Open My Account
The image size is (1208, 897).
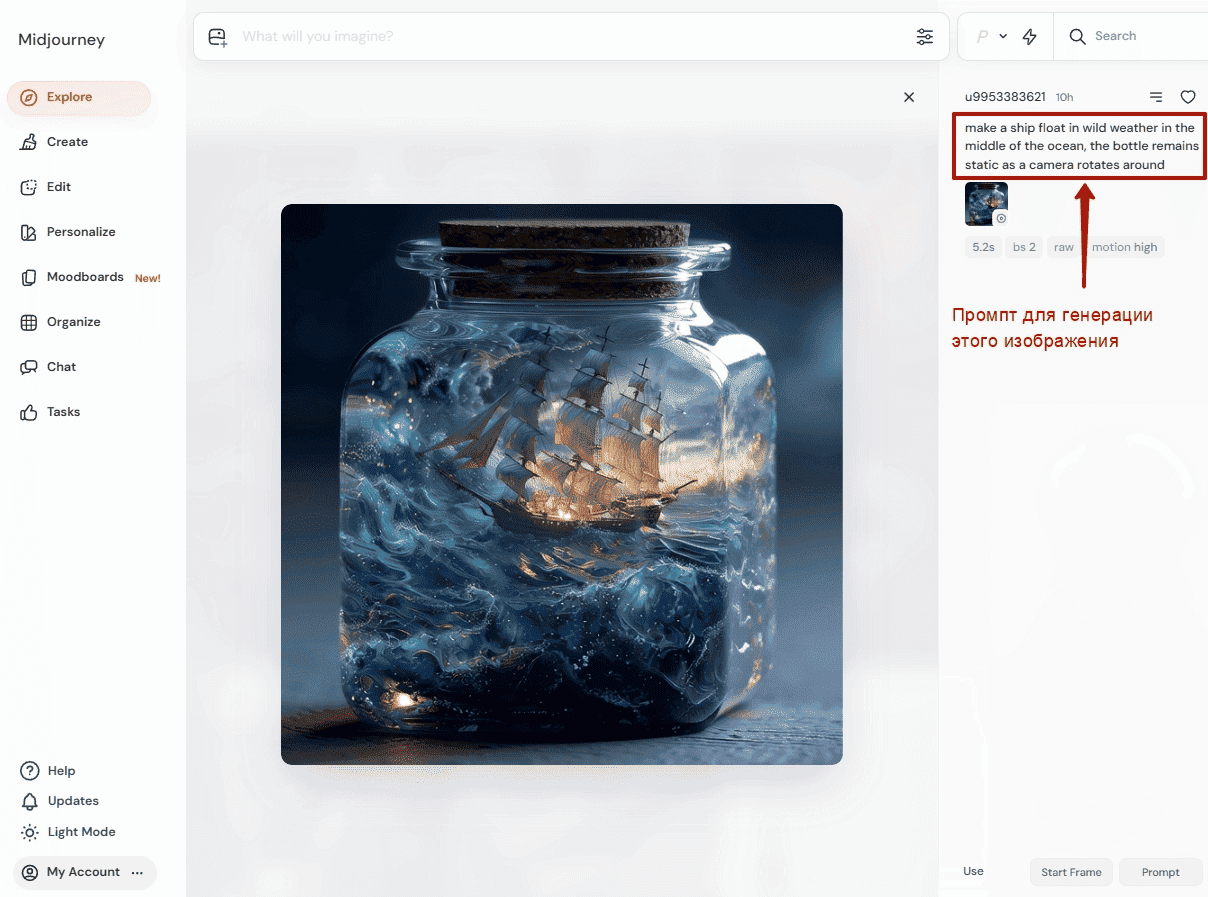pyautogui.click(x=84, y=872)
